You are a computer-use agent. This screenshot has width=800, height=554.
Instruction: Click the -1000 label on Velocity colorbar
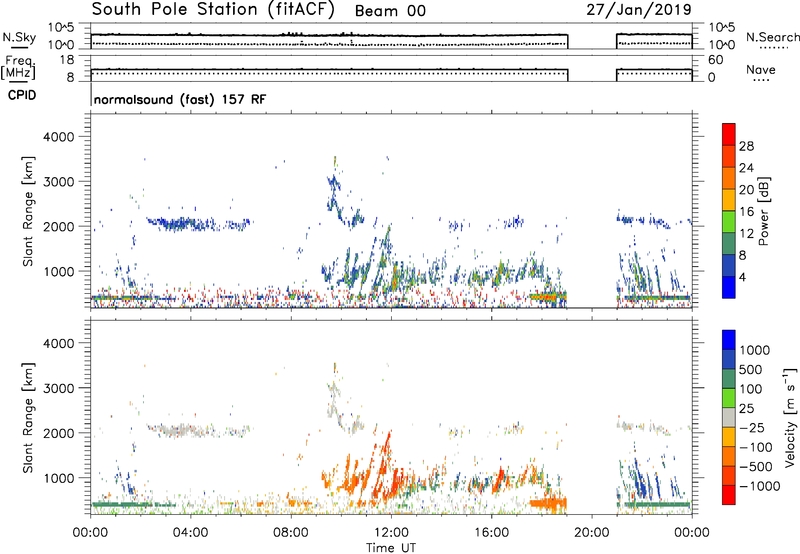759,486
